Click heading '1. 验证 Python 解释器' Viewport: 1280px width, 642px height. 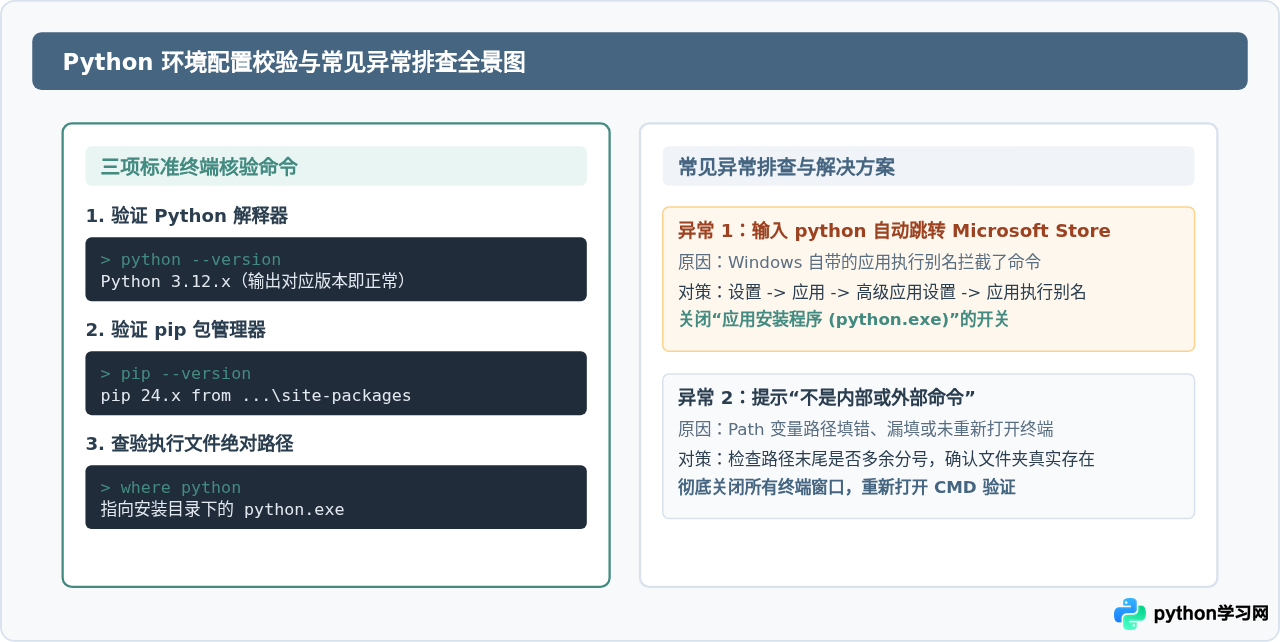pos(187,216)
